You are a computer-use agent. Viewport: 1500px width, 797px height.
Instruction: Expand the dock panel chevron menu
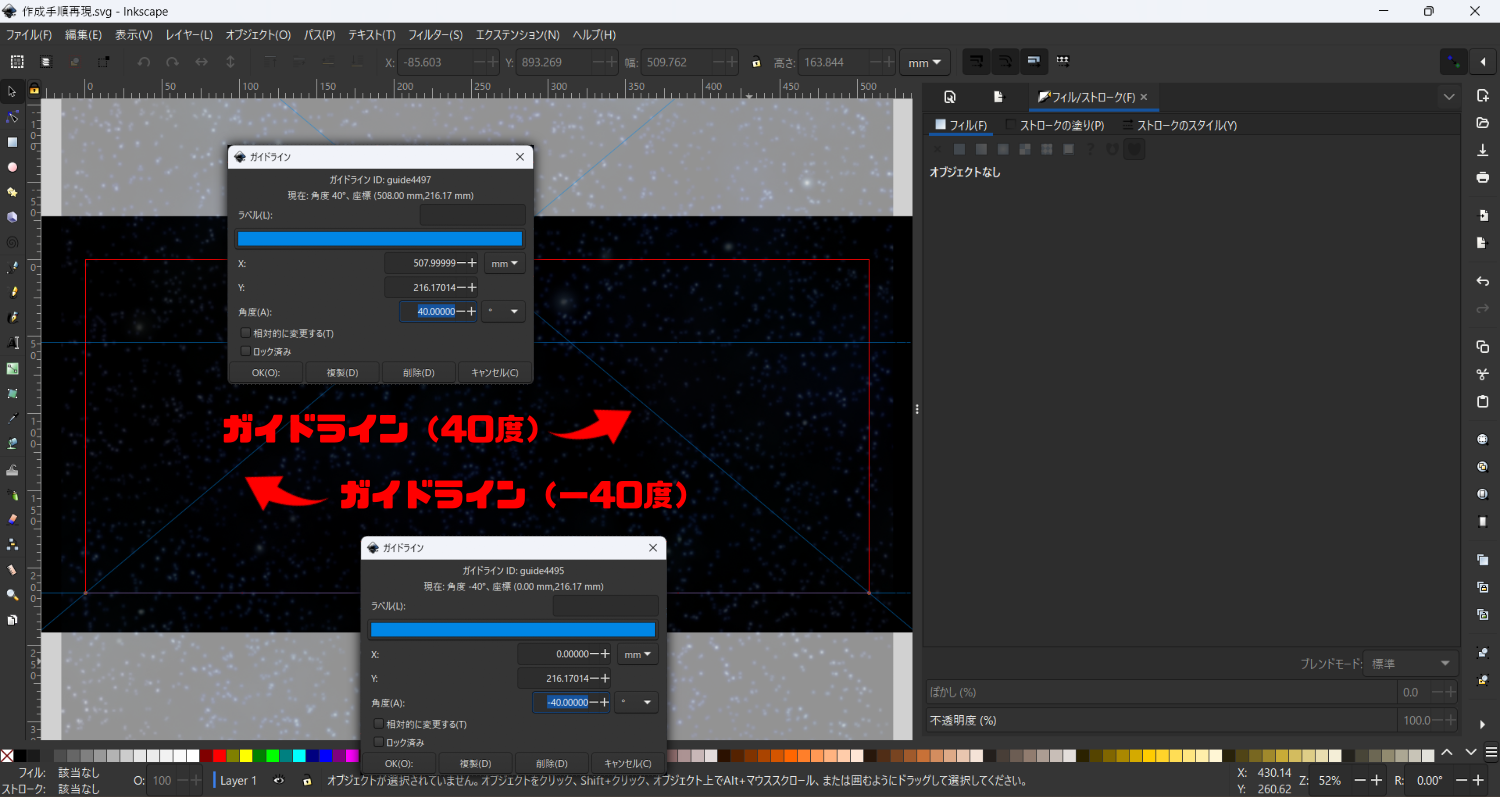(x=1448, y=97)
